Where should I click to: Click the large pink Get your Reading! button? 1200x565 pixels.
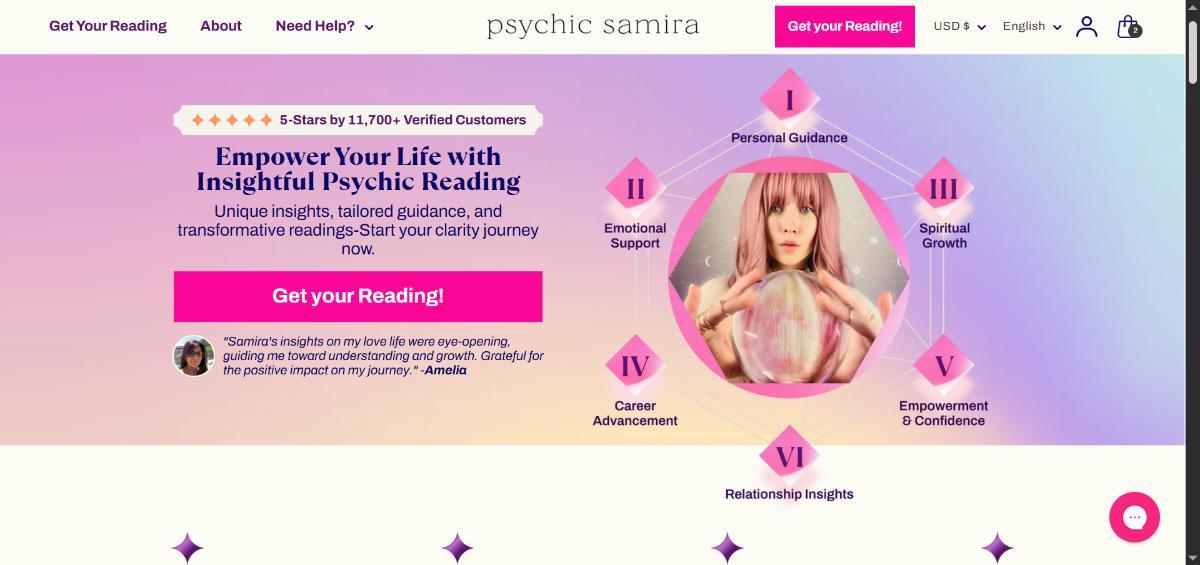(x=358, y=296)
